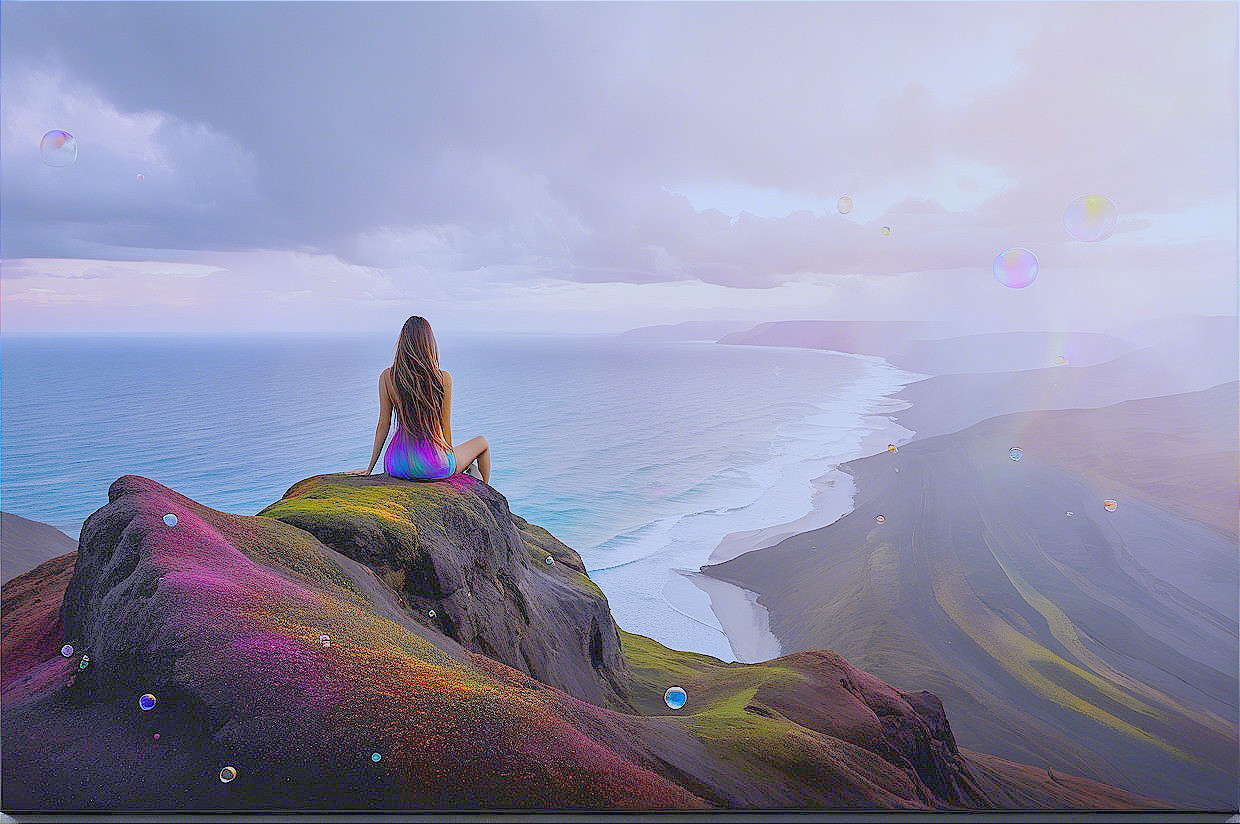Click the golden bubble at bottom-left foreground

click(227, 774)
